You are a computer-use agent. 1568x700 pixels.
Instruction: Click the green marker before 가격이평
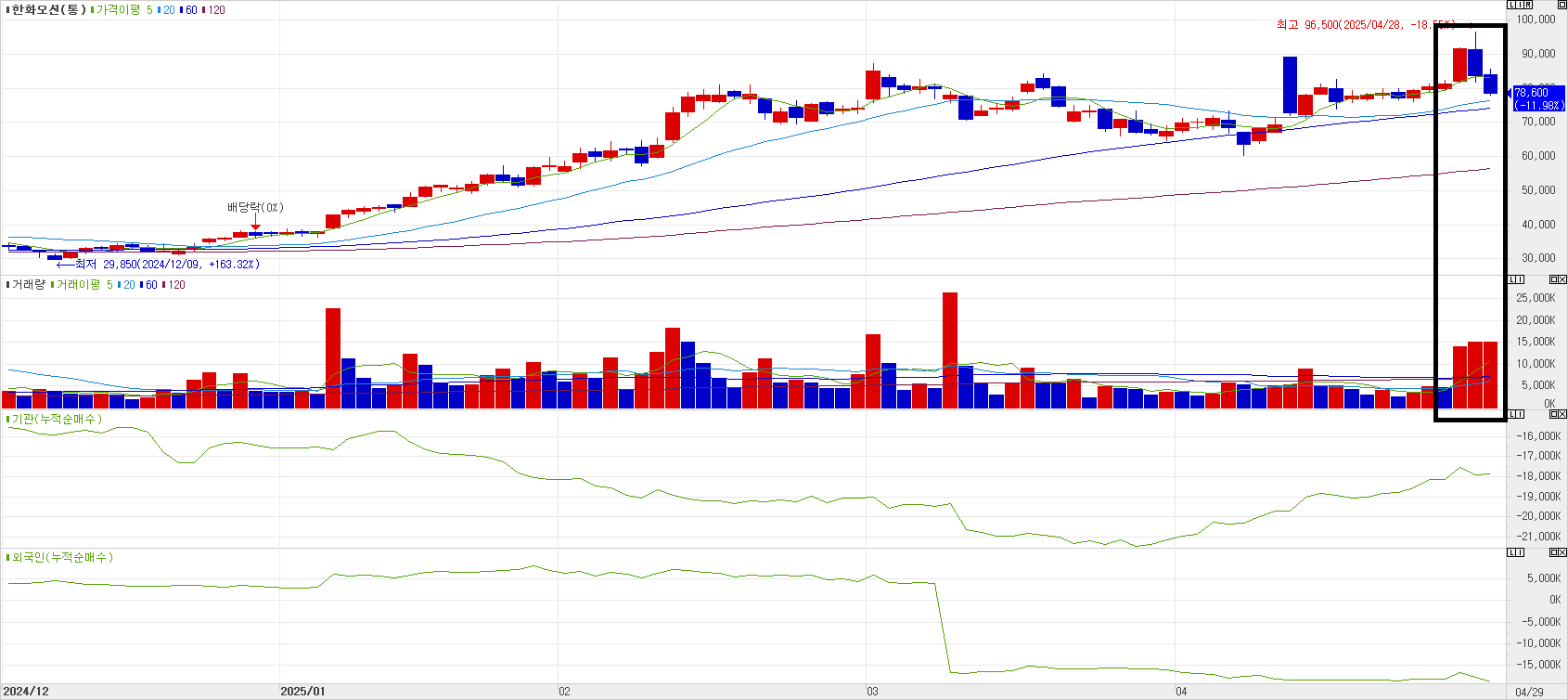pyautogui.click(x=92, y=9)
